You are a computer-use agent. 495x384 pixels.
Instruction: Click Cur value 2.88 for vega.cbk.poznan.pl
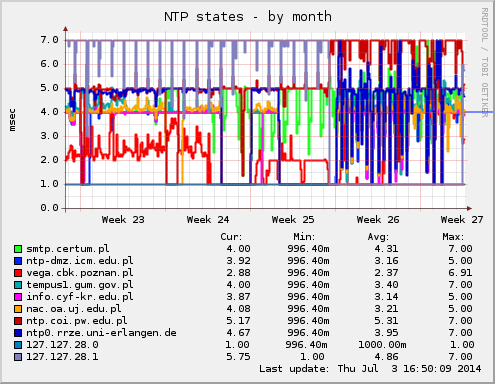coord(238,273)
